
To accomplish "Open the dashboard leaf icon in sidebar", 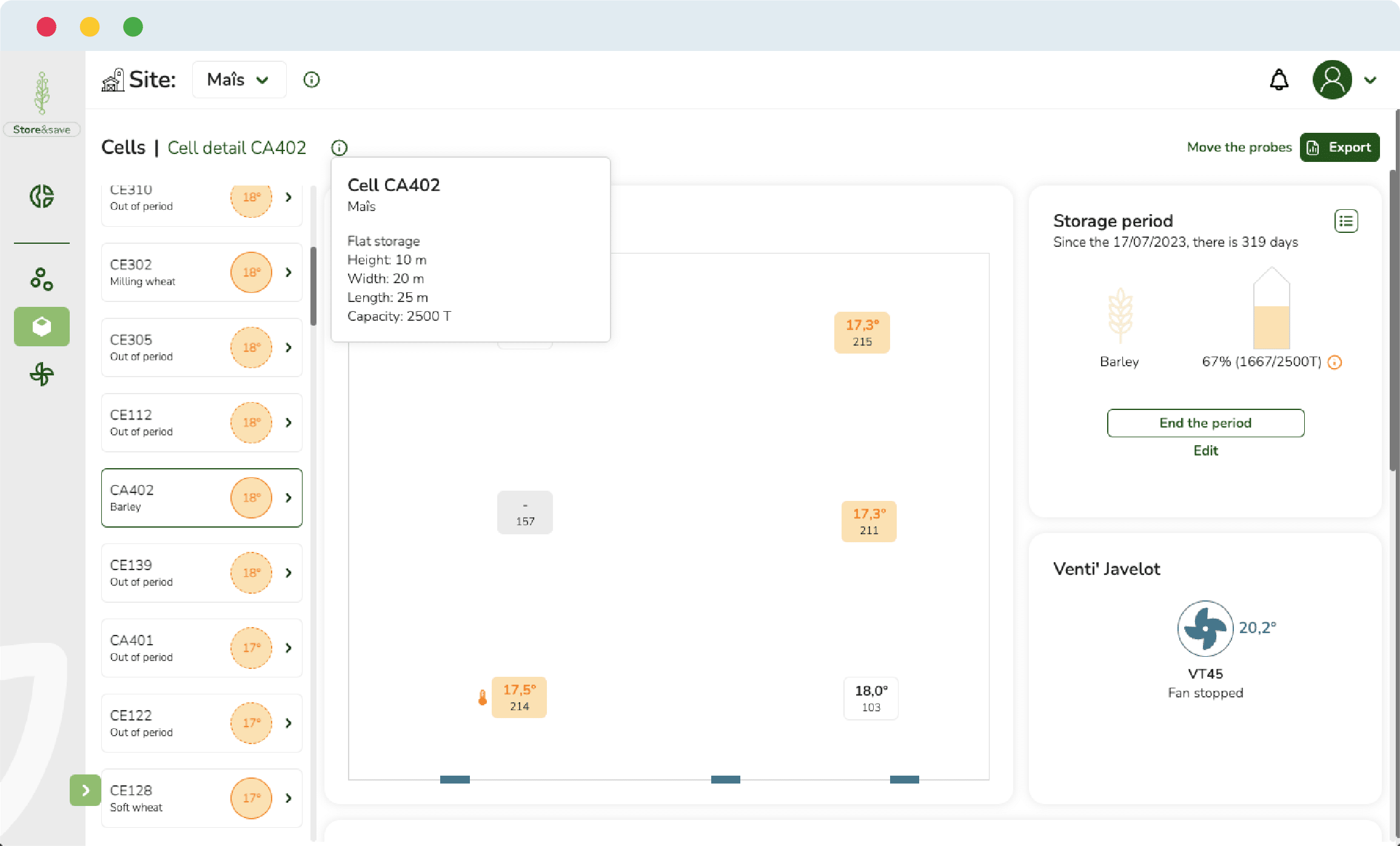I will click(42, 196).
